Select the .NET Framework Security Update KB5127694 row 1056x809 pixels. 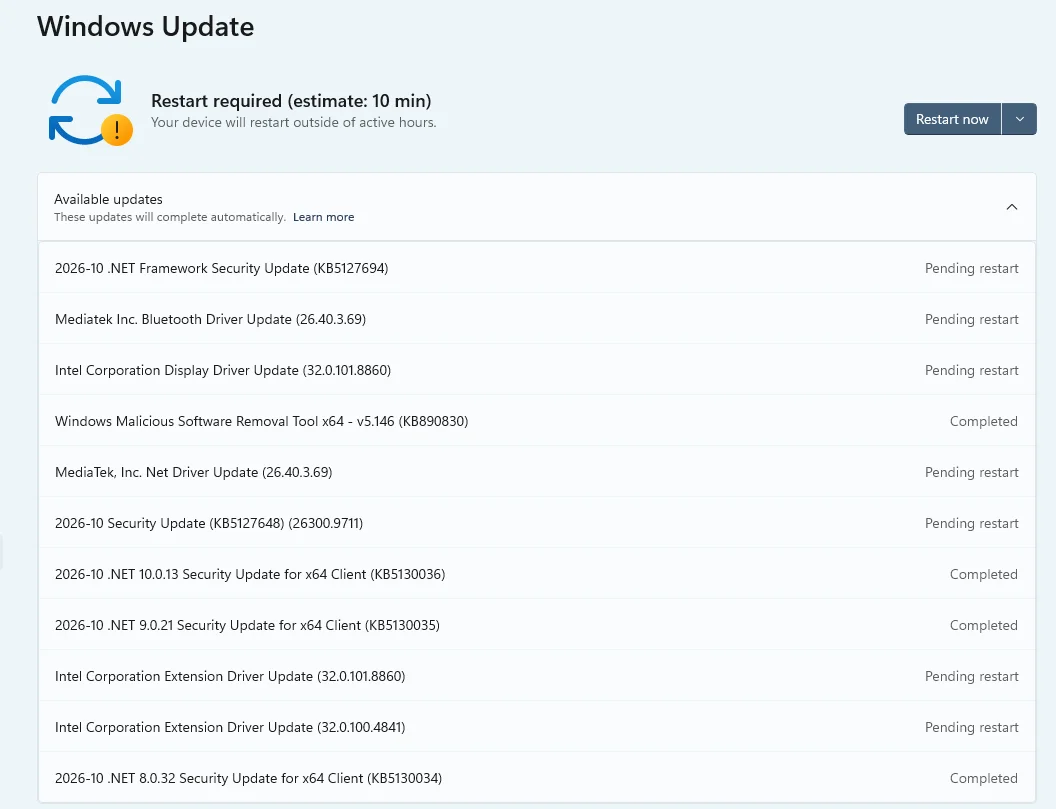click(537, 268)
